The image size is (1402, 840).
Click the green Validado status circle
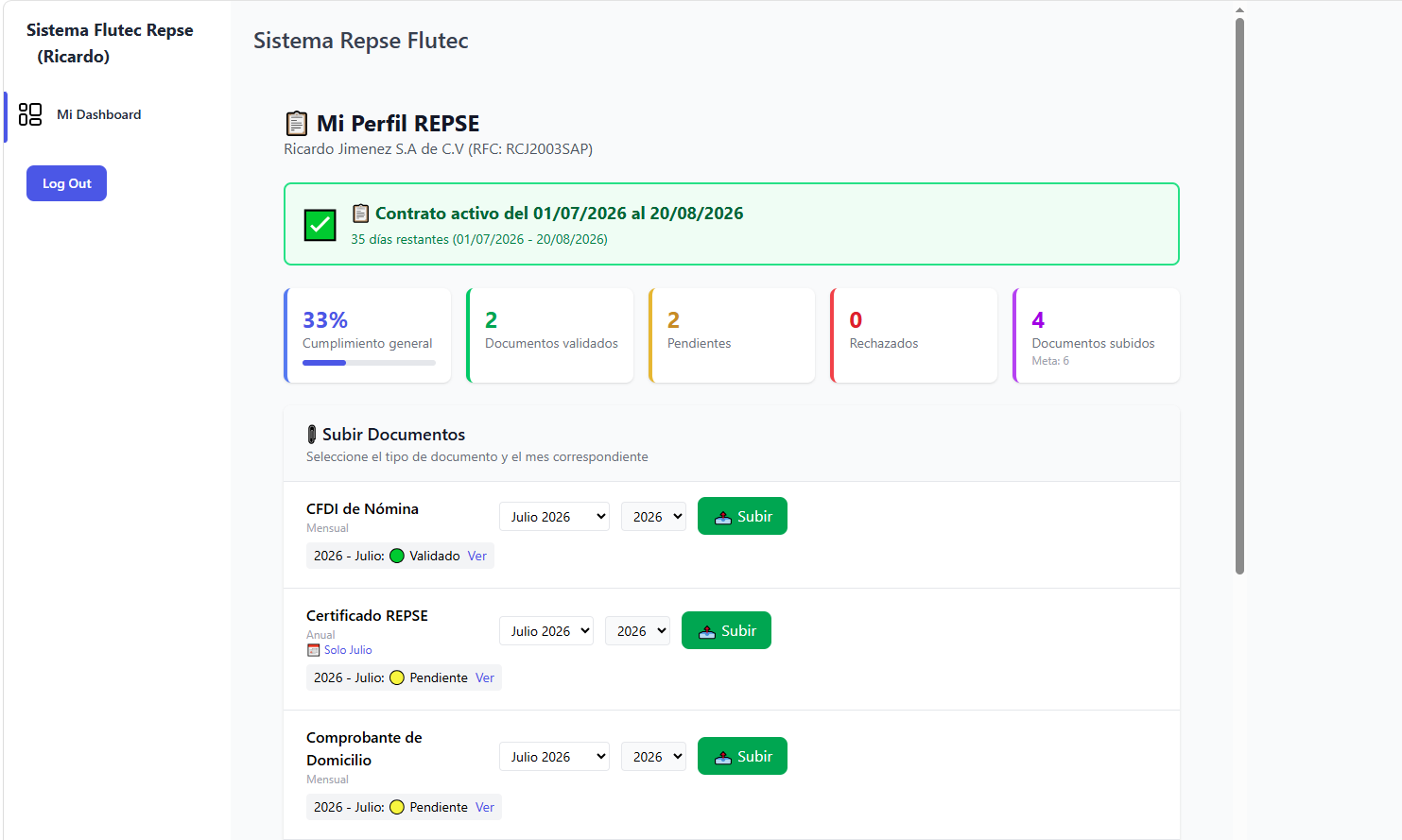pyautogui.click(x=397, y=556)
